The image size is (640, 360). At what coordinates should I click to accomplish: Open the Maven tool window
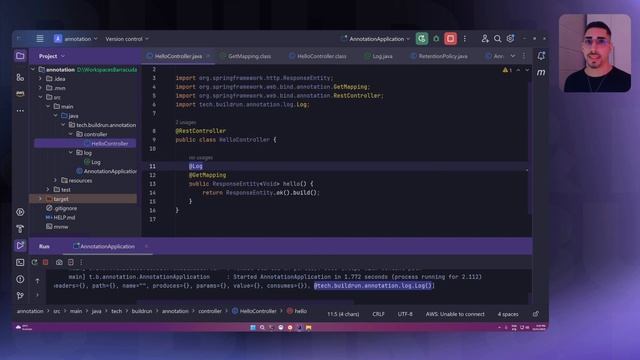point(541,73)
